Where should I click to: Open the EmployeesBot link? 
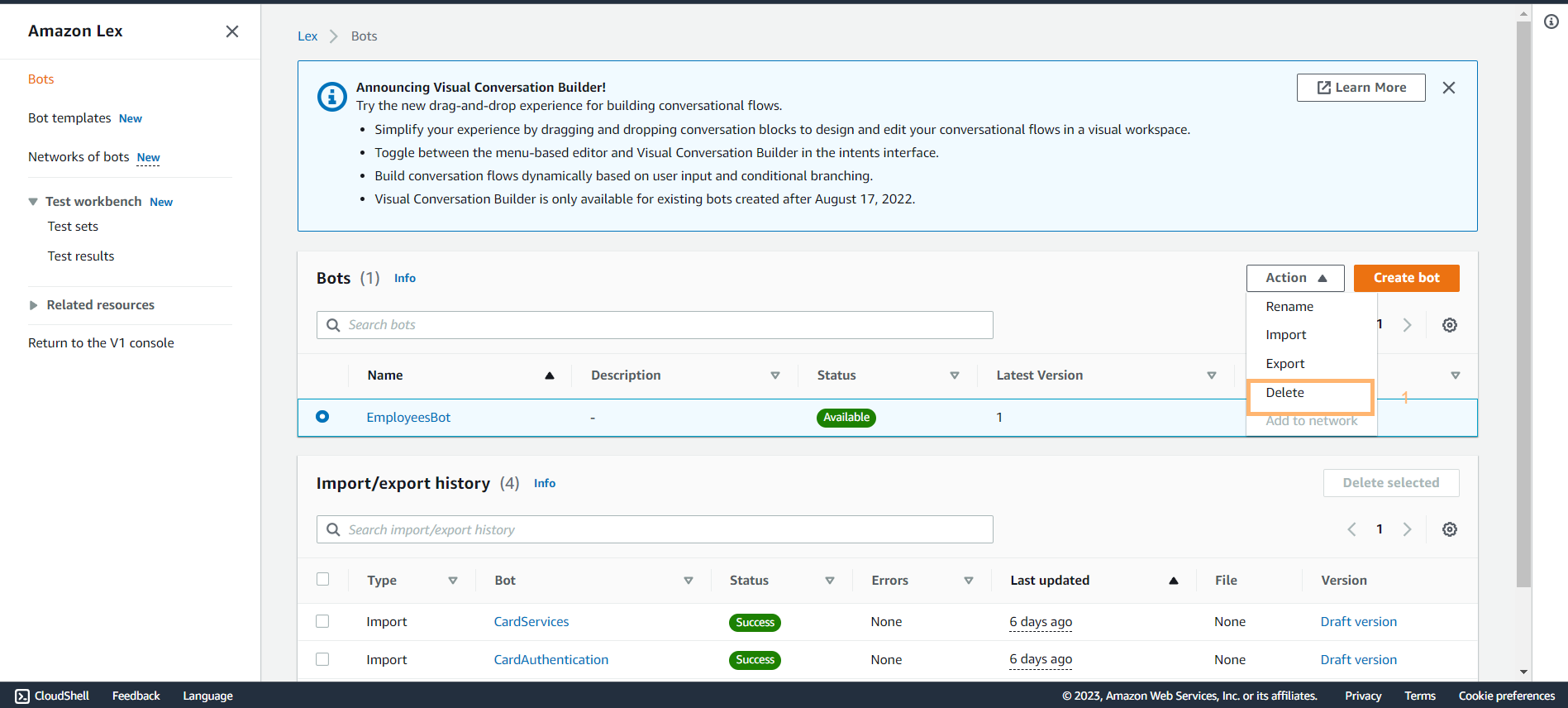(x=408, y=418)
